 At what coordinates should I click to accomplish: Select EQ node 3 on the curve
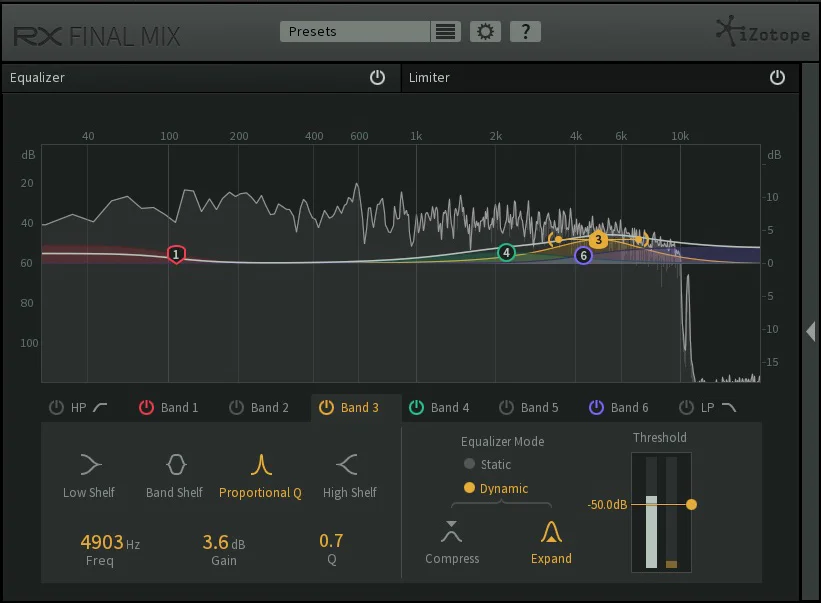tap(598, 240)
